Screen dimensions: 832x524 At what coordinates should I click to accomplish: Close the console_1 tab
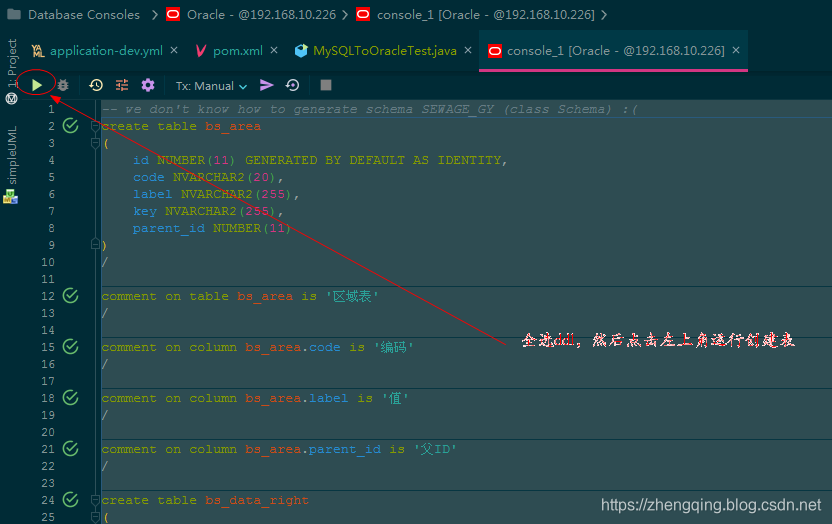point(736,50)
